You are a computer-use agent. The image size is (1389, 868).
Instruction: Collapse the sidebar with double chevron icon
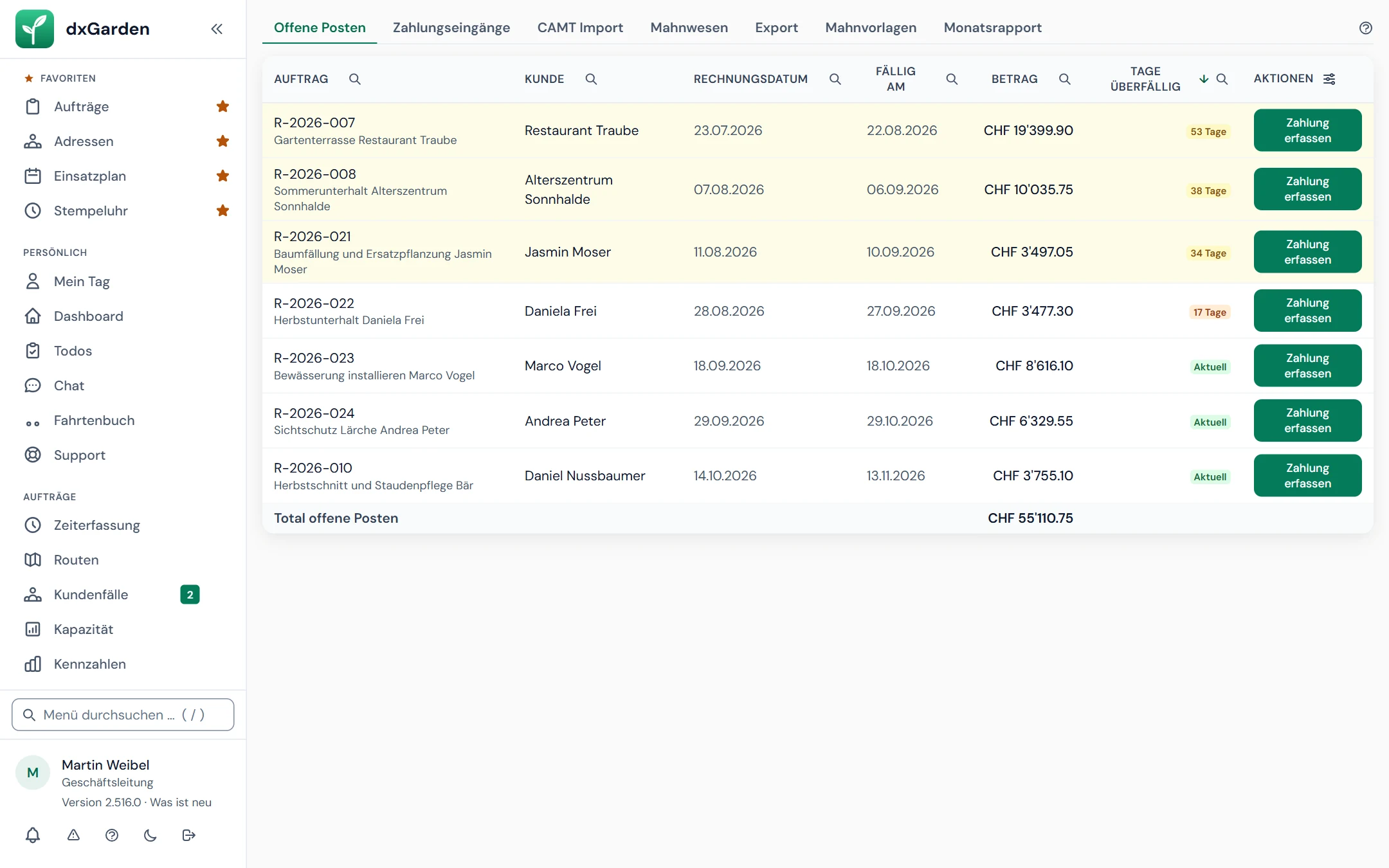[x=217, y=29]
